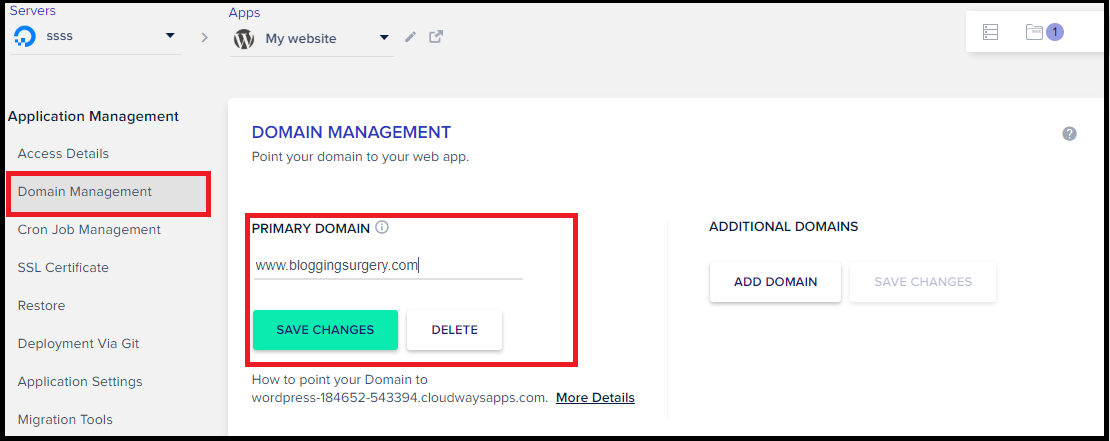Click the pencil edit app name icon
1110x441 pixels.
point(410,37)
